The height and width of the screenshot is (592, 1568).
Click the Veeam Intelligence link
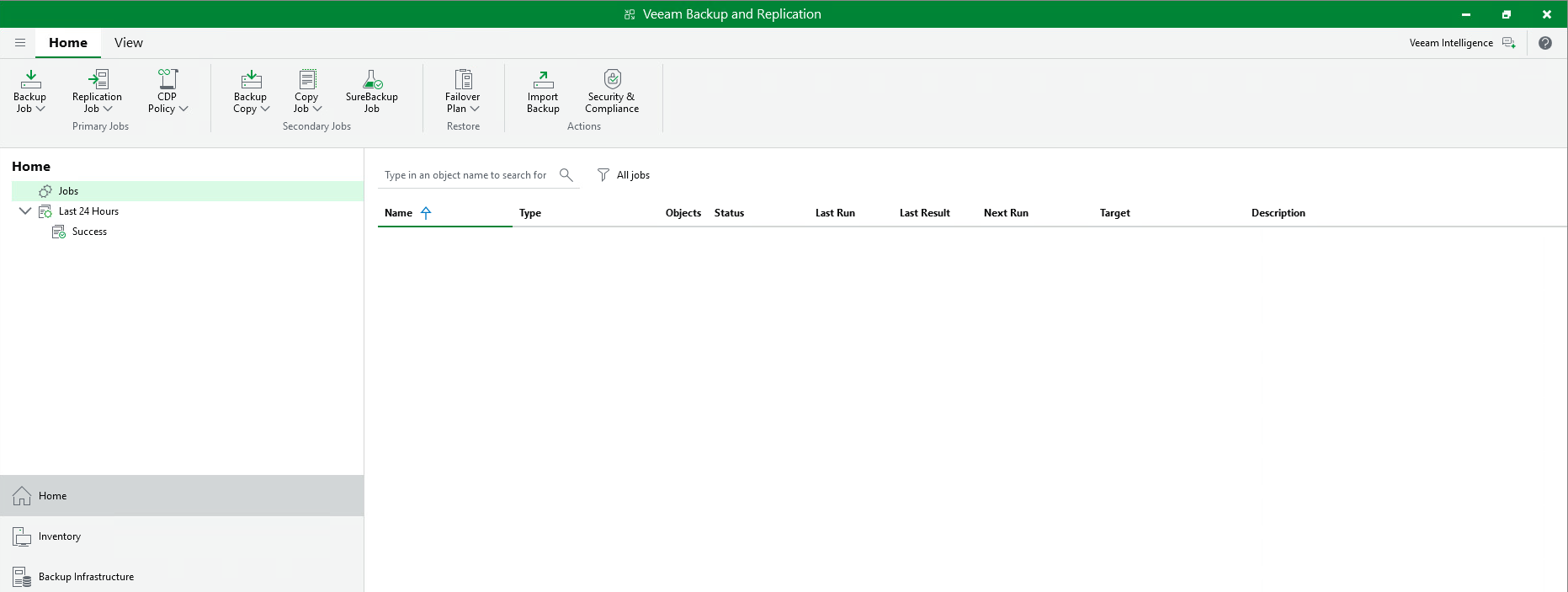click(1451, 43)
